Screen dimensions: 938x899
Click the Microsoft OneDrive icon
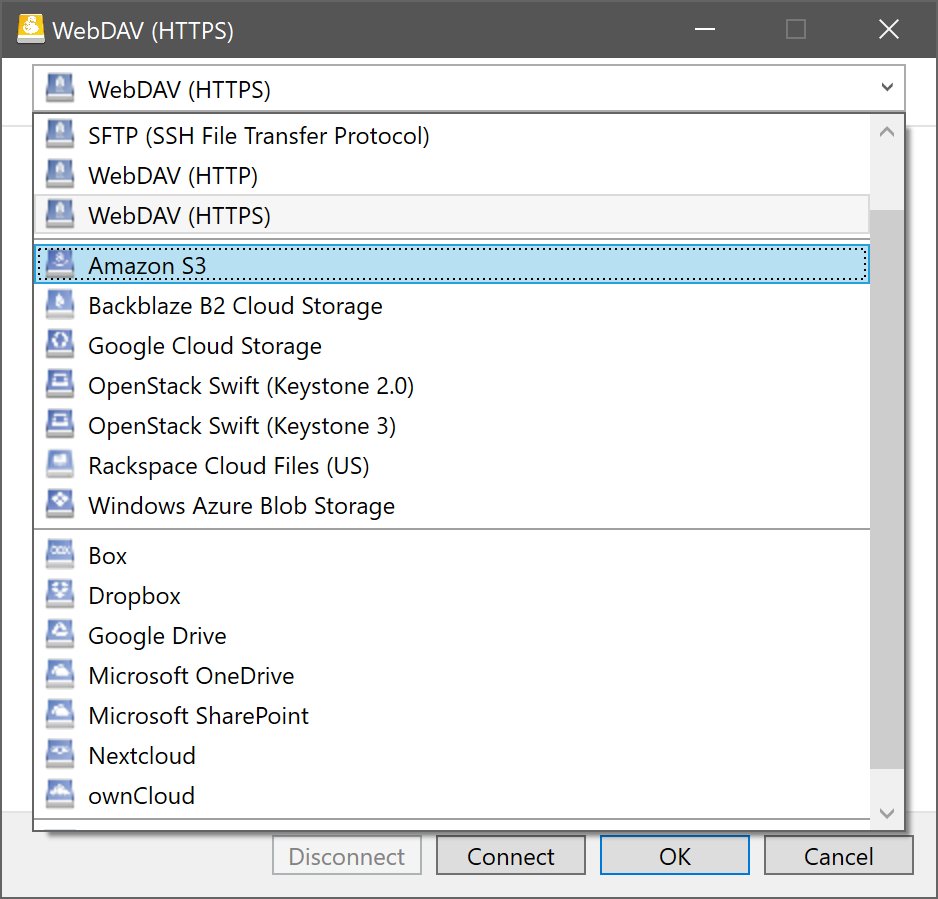[61, 675]
